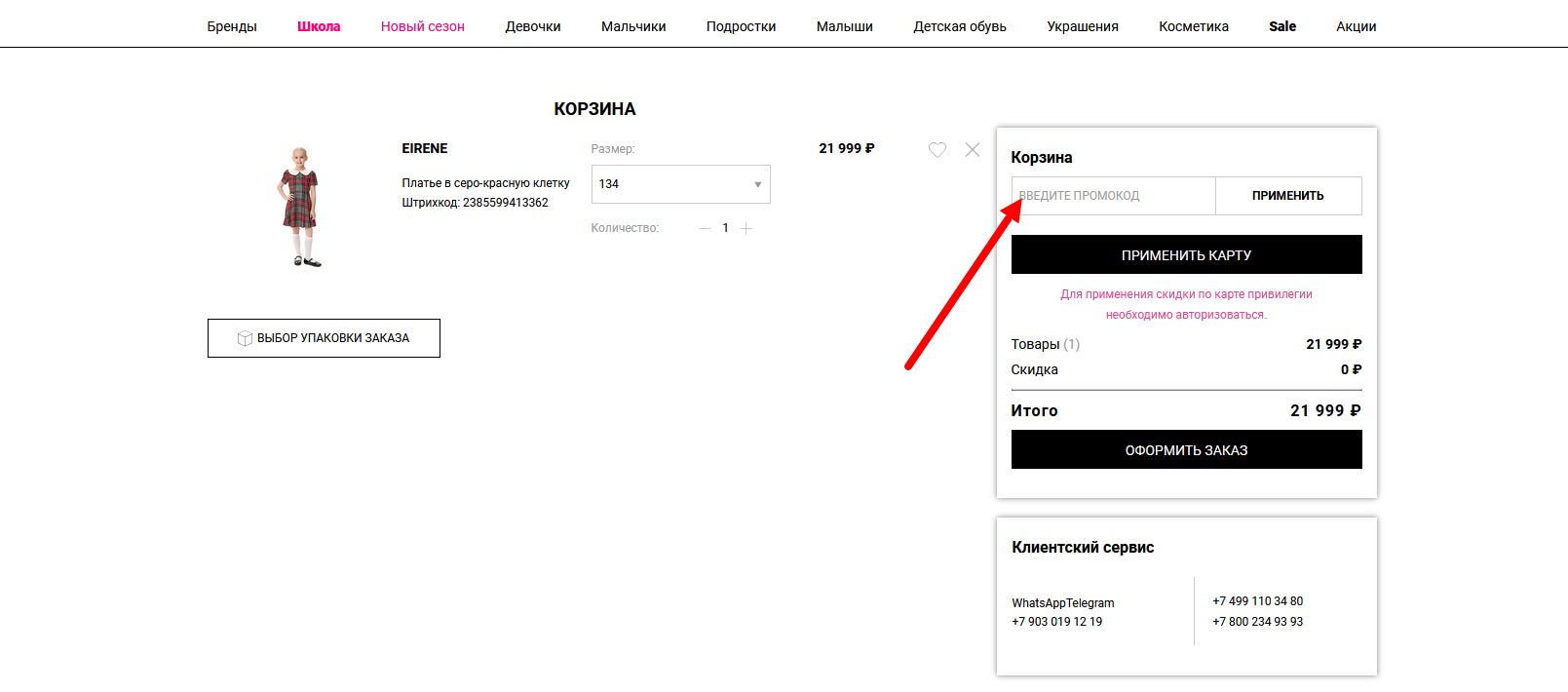The image size is (1568, 692).
Task: Select the Девочки menu item
Action: pyautogui.click(x=533, y=26)
